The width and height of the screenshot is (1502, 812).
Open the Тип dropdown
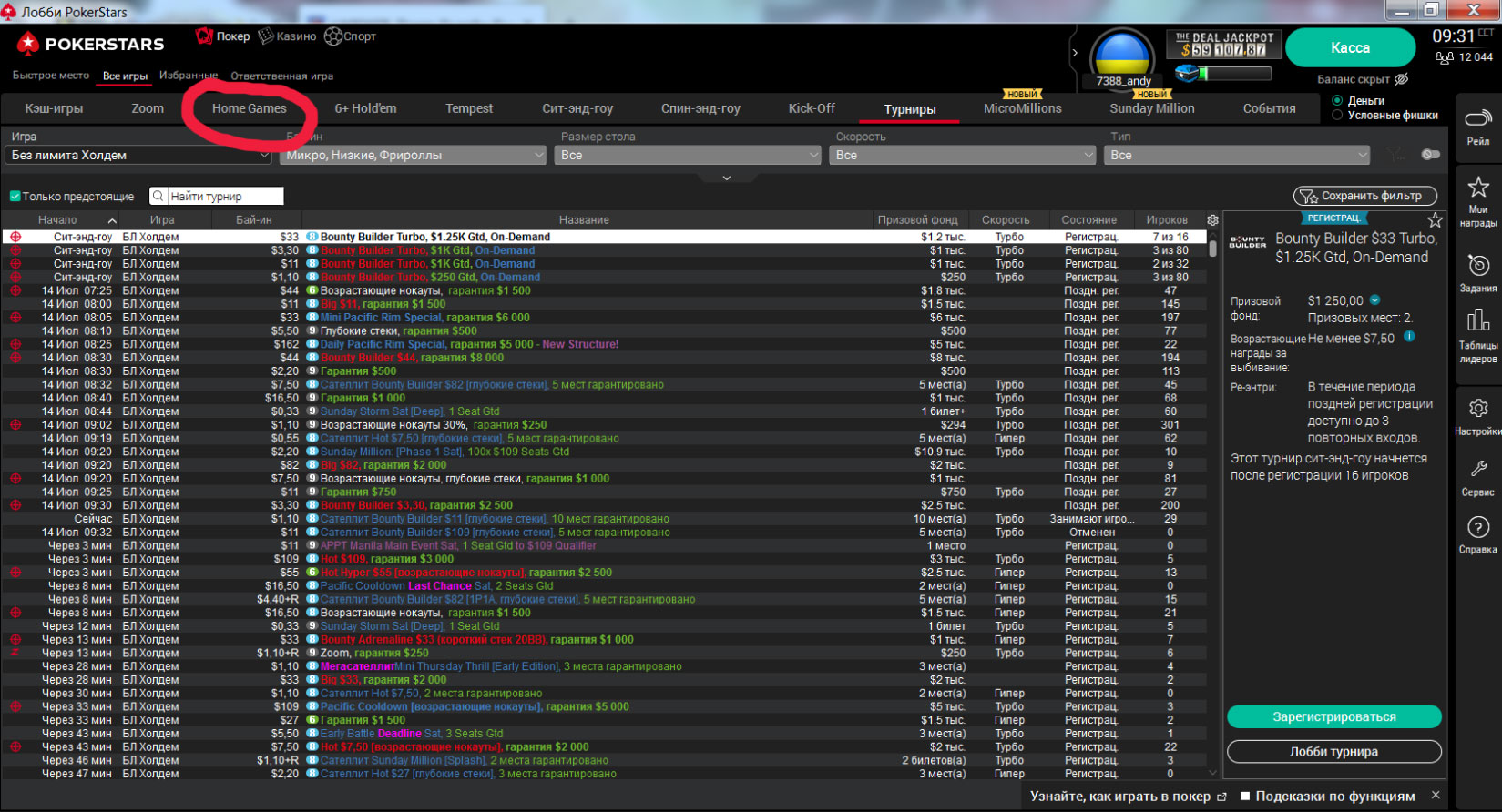click(x=1237, y=156)
